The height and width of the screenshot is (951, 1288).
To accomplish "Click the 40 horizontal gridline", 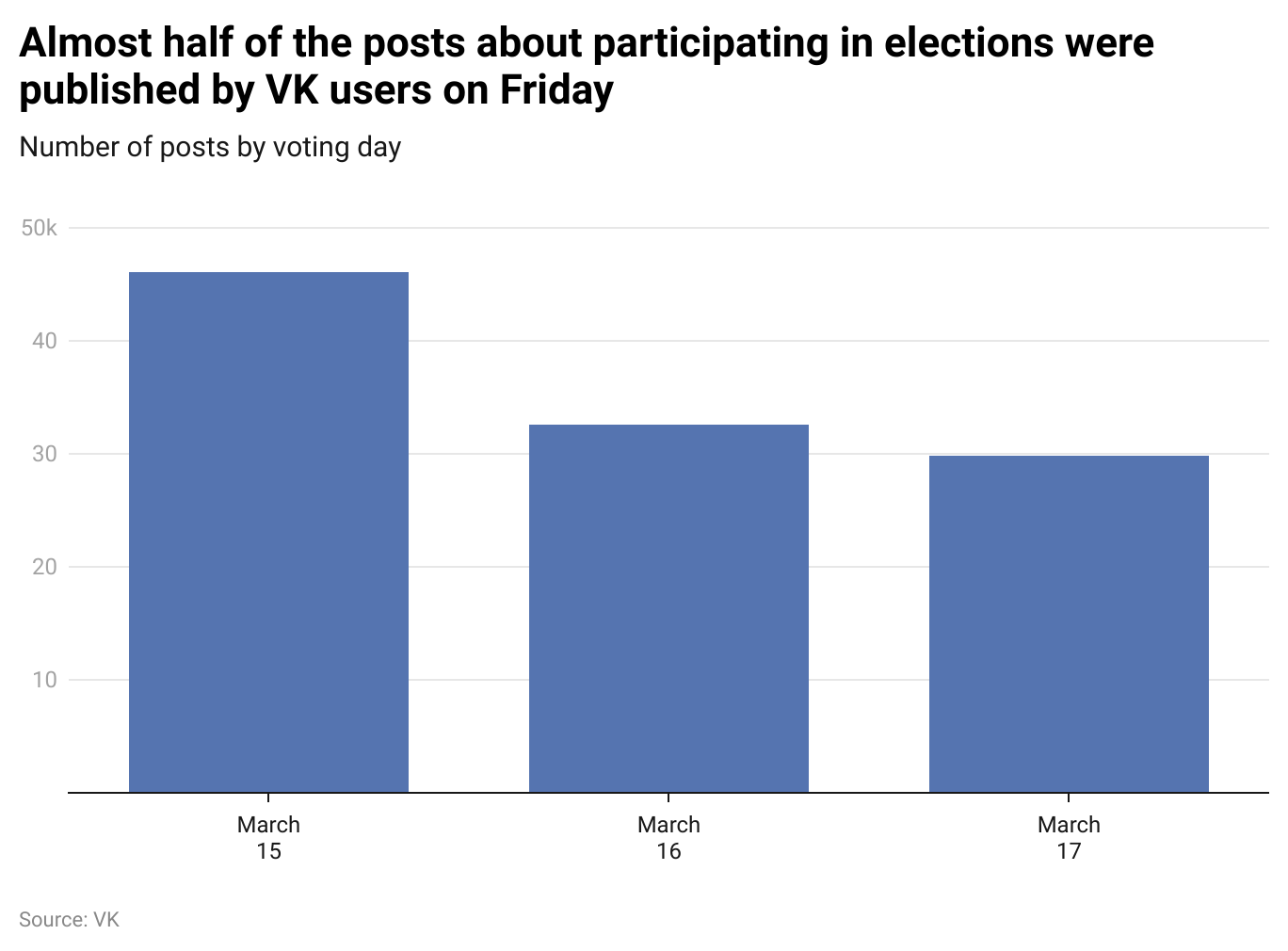I will tap(668, 341).
